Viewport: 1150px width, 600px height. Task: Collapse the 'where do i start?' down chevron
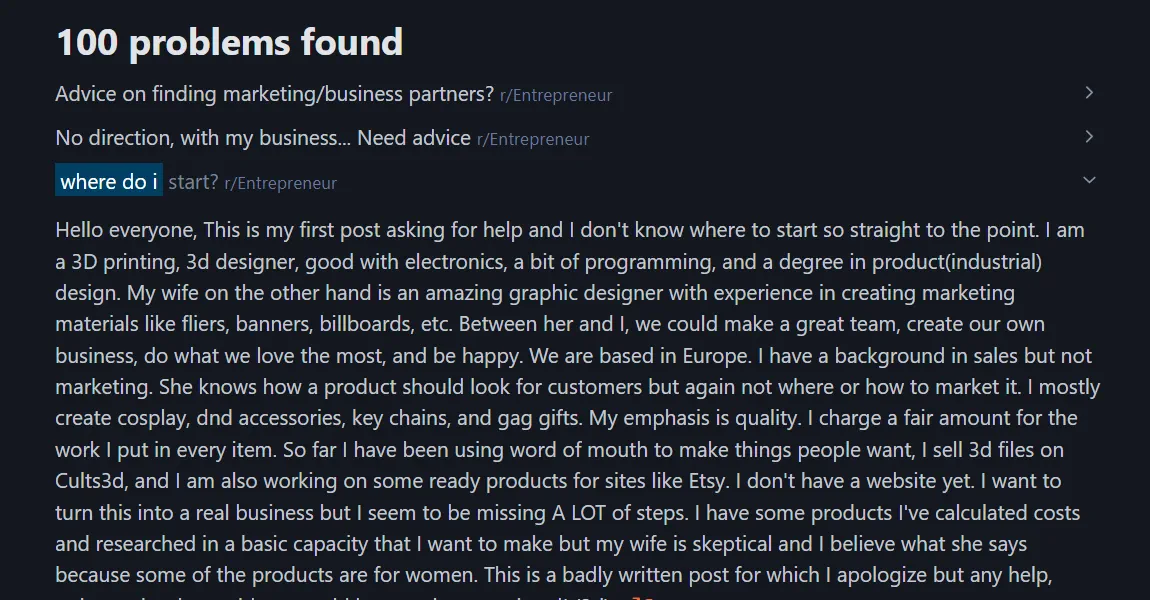coord(1089,181)
